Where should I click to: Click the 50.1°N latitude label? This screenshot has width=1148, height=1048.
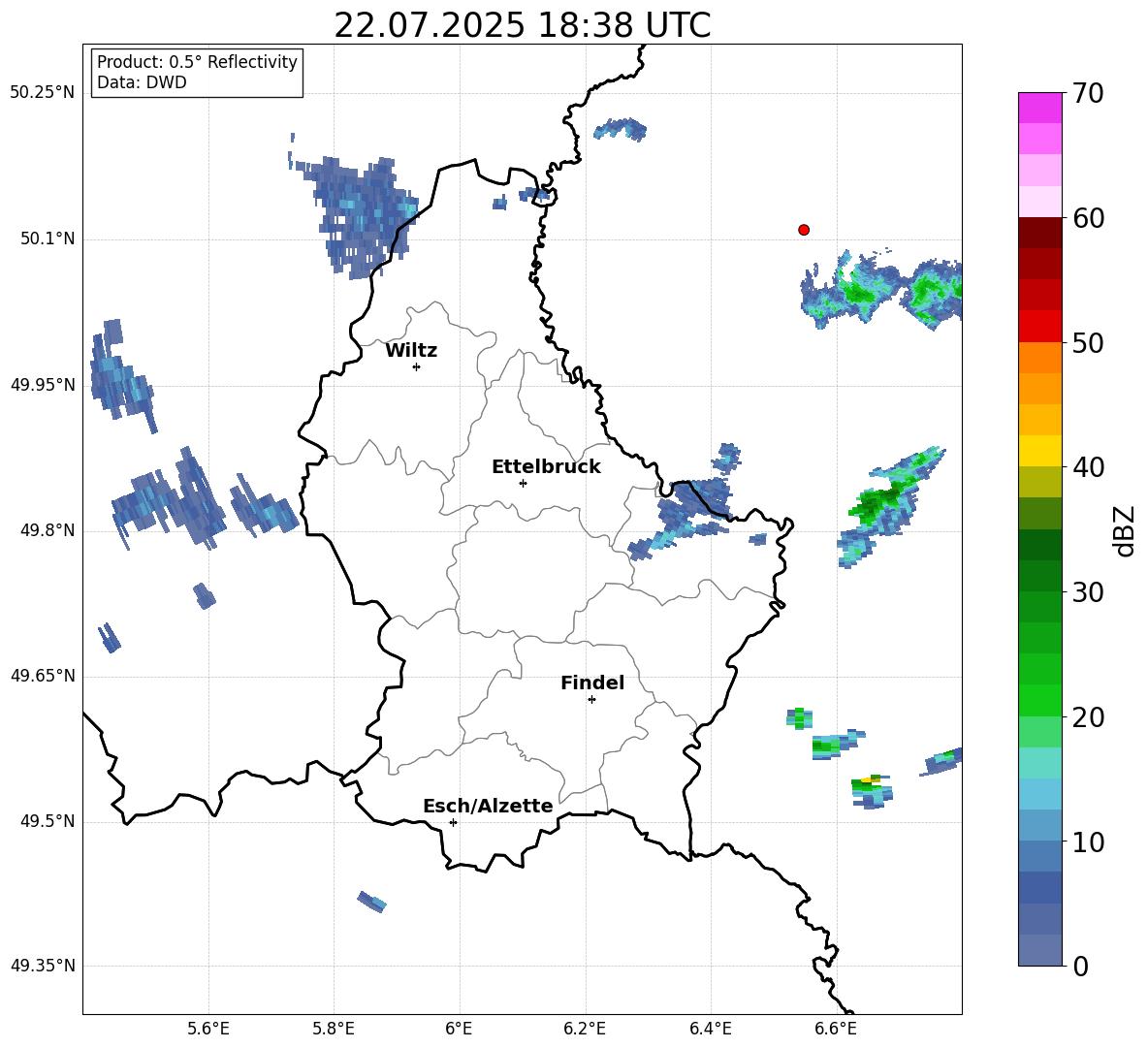[48, 239]
